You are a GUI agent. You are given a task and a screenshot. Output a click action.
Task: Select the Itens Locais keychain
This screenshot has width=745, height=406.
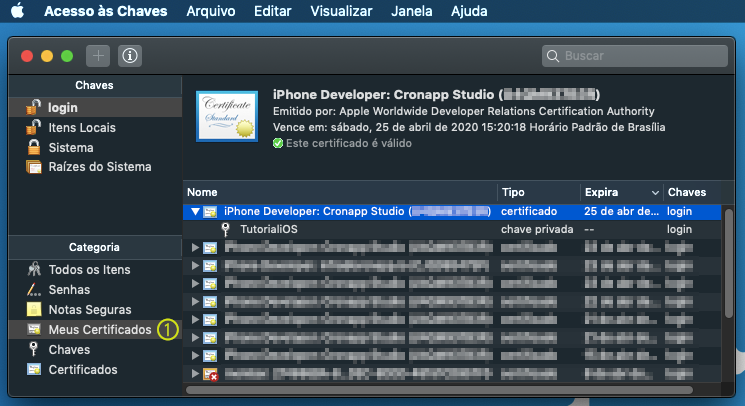[x=95, y=128]
